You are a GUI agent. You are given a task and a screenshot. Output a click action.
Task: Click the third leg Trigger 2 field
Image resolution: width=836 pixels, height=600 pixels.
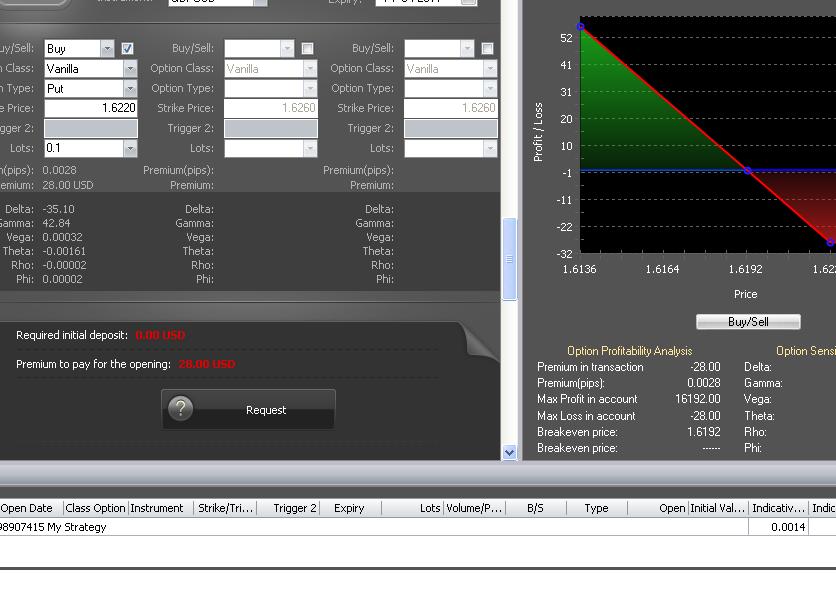click(451, 128)
